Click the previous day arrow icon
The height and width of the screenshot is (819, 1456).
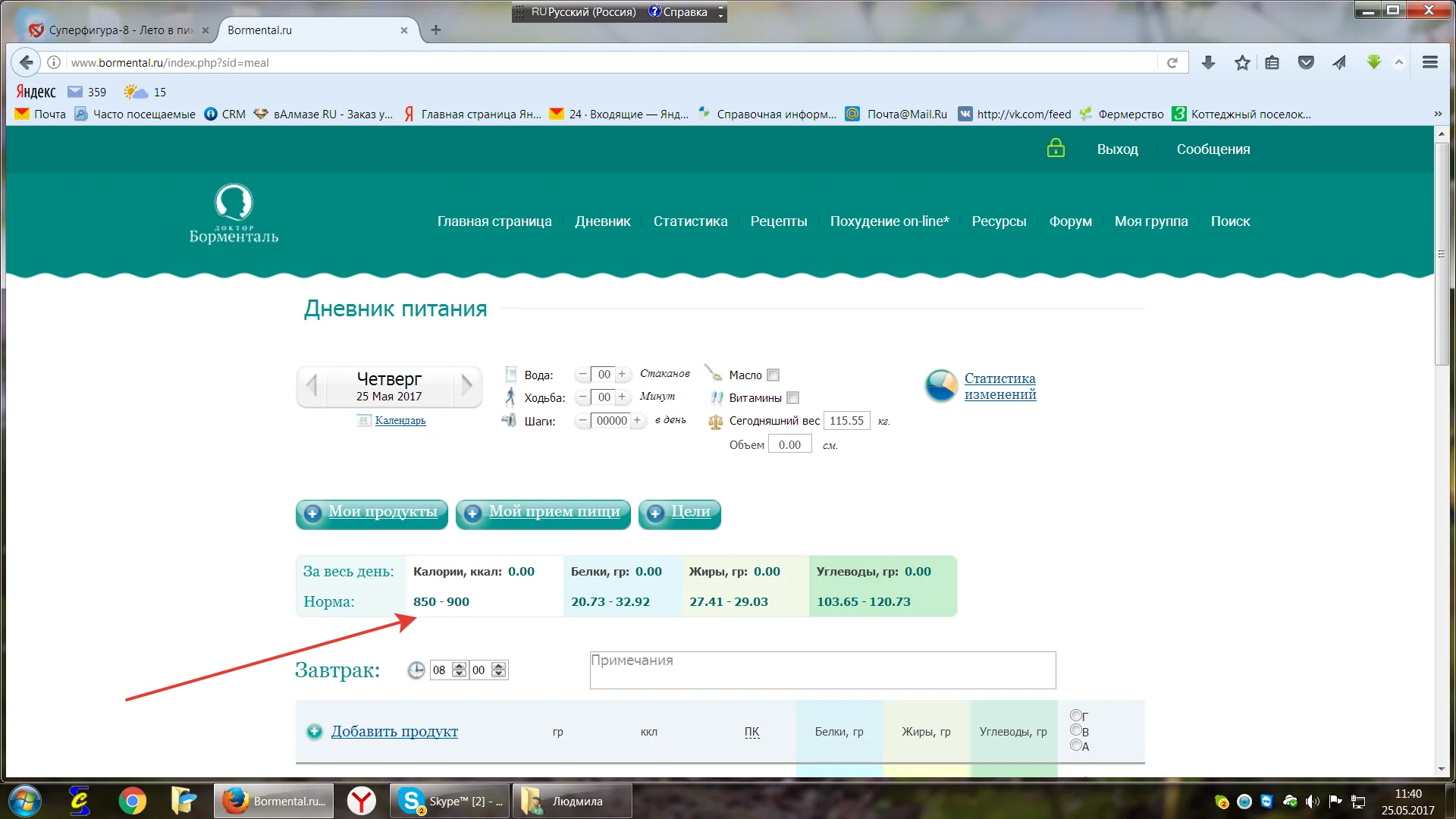coord(312,386)
